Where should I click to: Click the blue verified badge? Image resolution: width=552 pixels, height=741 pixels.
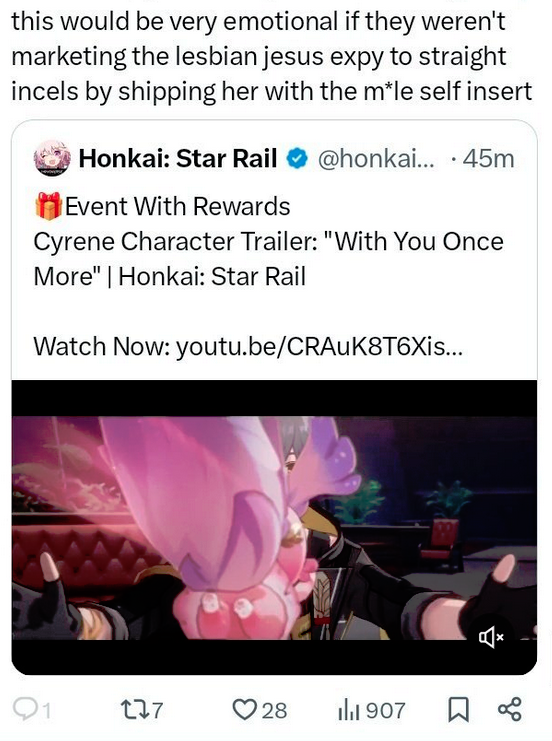[297, 159]
